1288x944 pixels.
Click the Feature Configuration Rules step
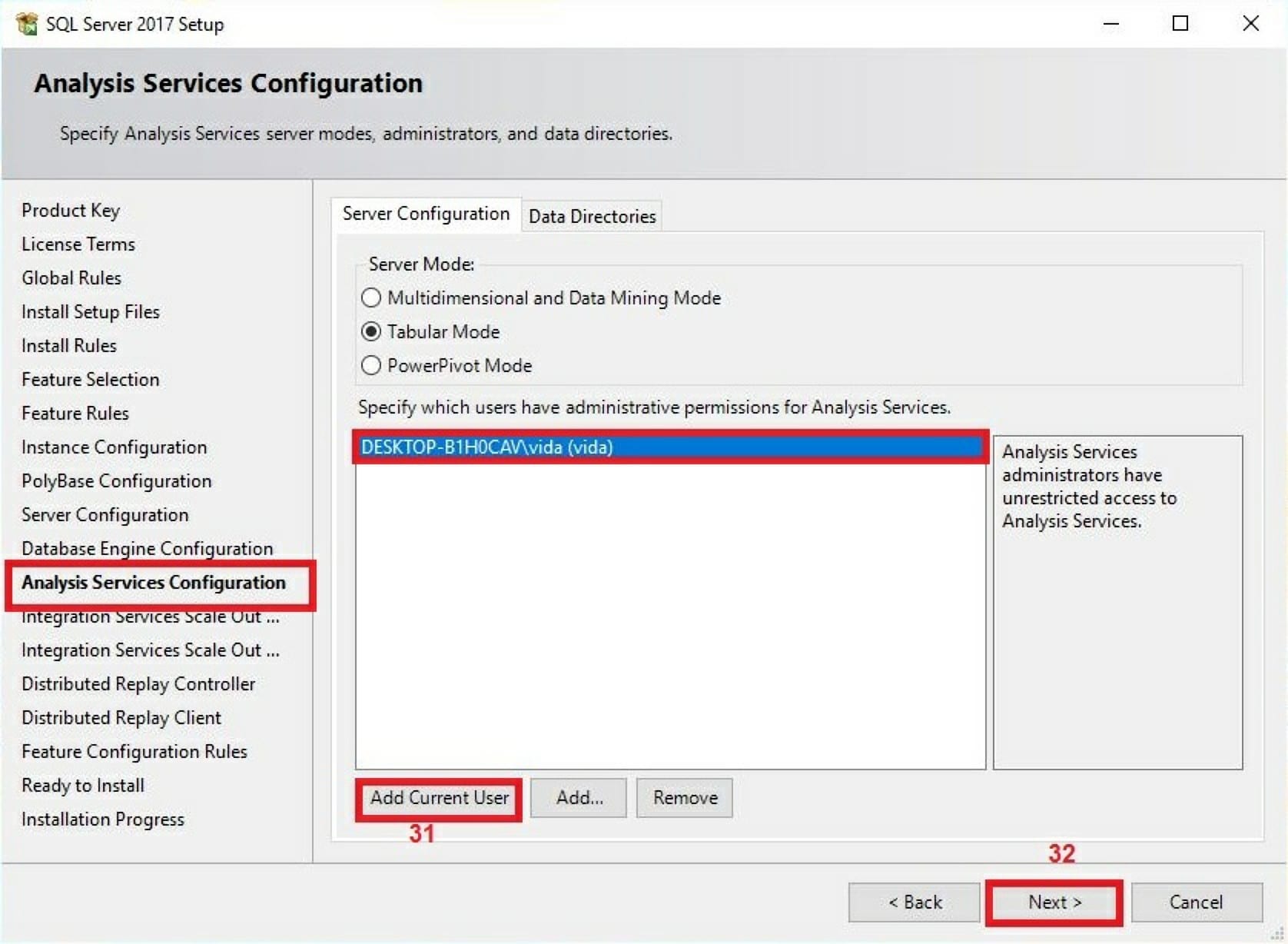134,752
